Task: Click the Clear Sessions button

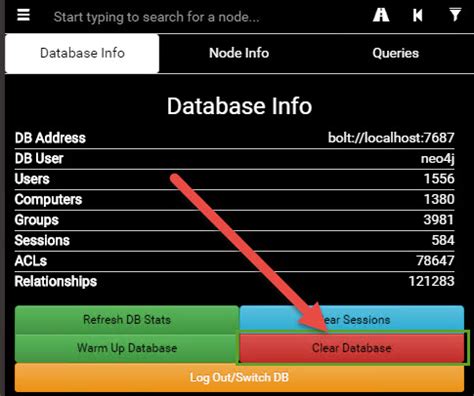Action: click(x=352, y=320)
